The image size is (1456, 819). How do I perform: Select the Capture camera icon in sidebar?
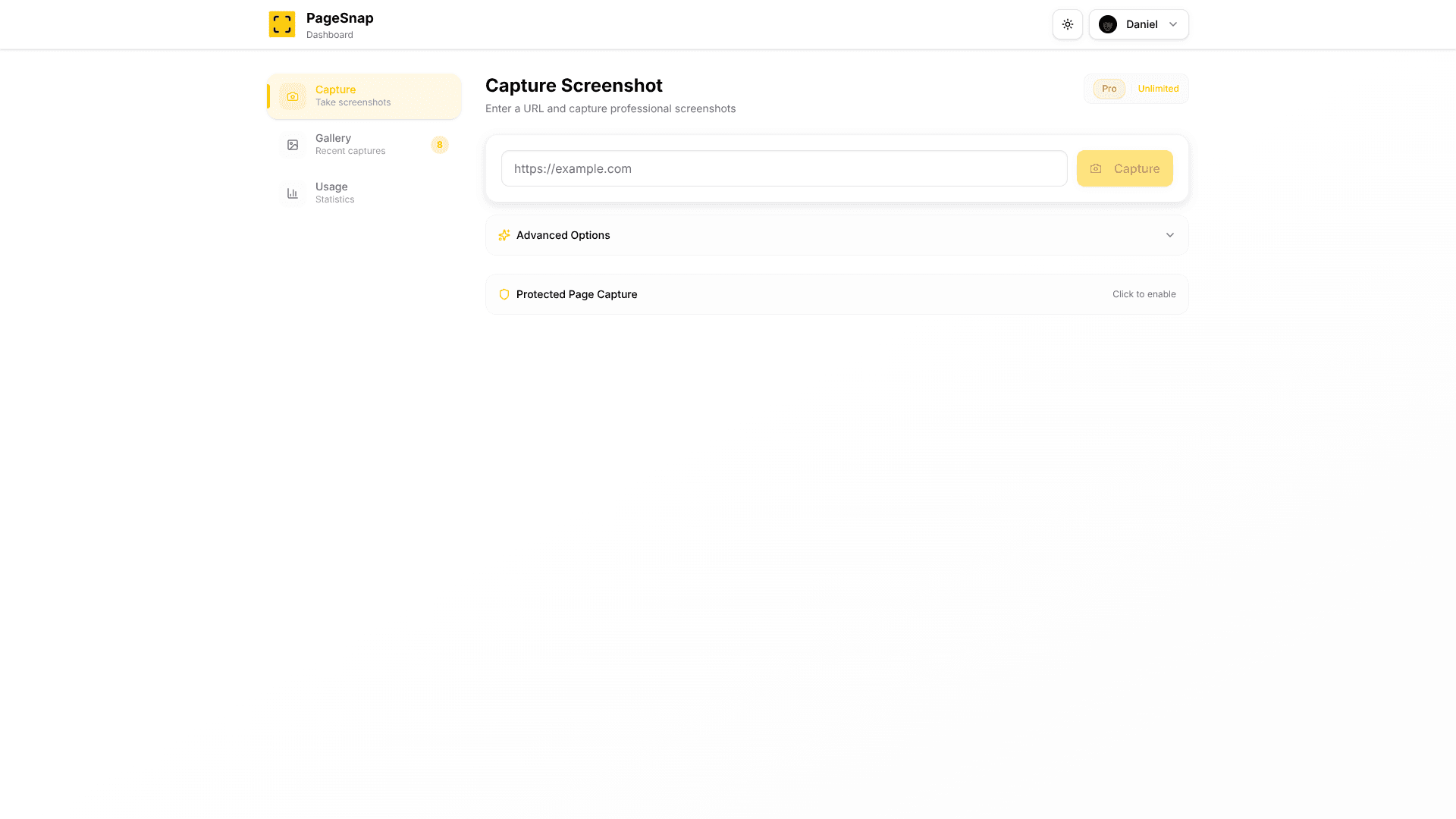pos(293,96)
